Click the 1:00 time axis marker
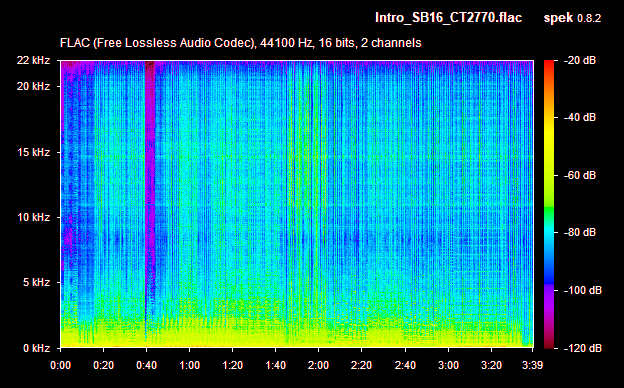Image resolution: width=624 pixels, height=388 pixels. point(189,365)
